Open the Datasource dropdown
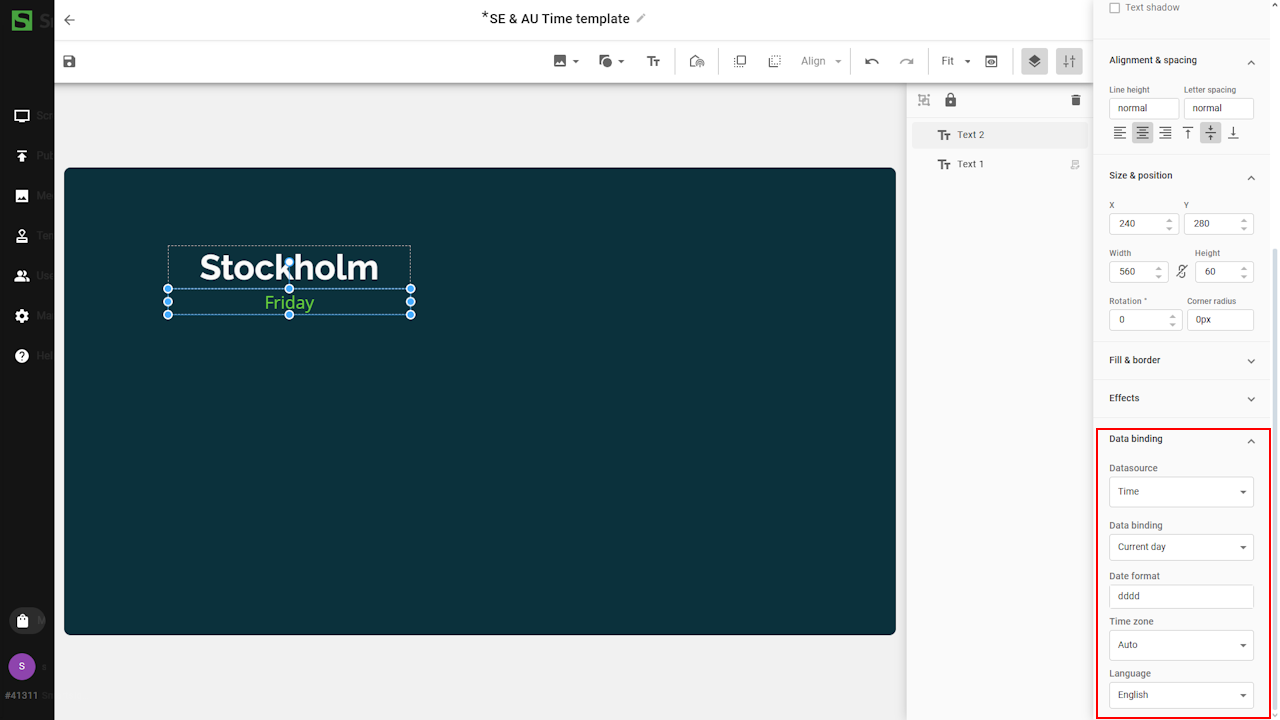The height and width of the screenshot is (720, 1280). (x=1180, y=492)
